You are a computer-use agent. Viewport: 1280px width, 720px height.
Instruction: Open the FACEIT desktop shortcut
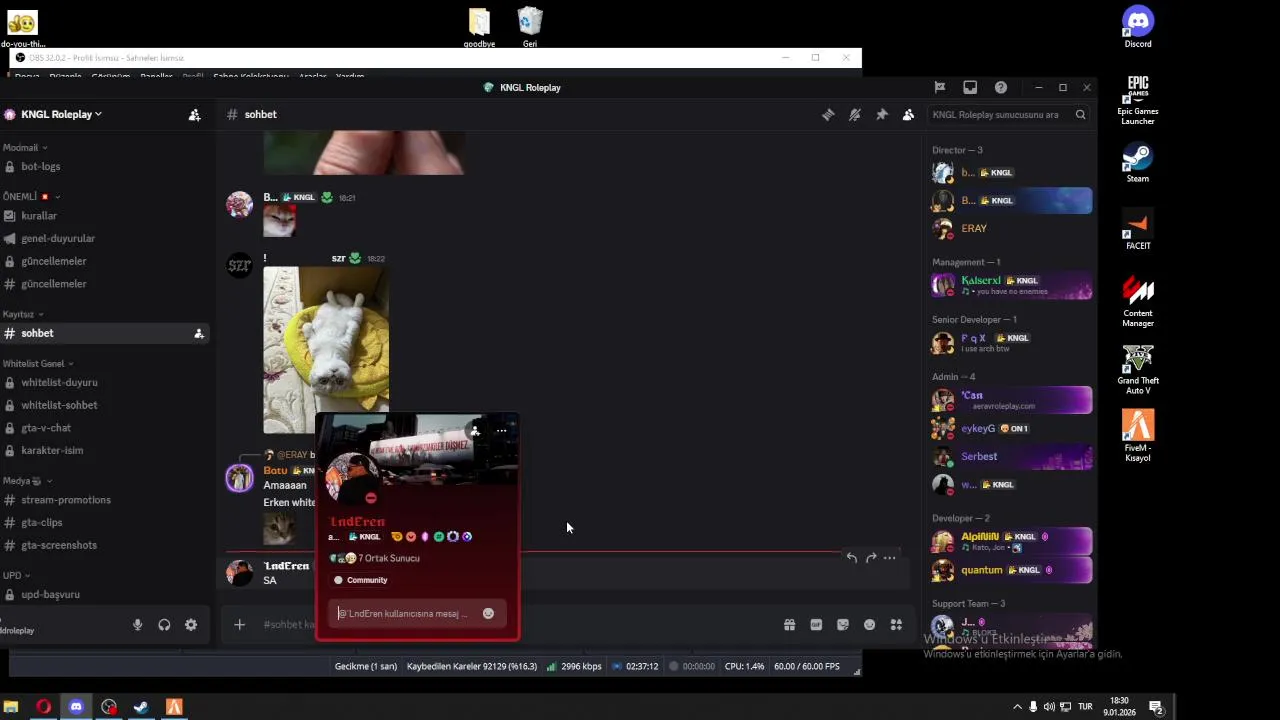click(x=1138, y=231)
